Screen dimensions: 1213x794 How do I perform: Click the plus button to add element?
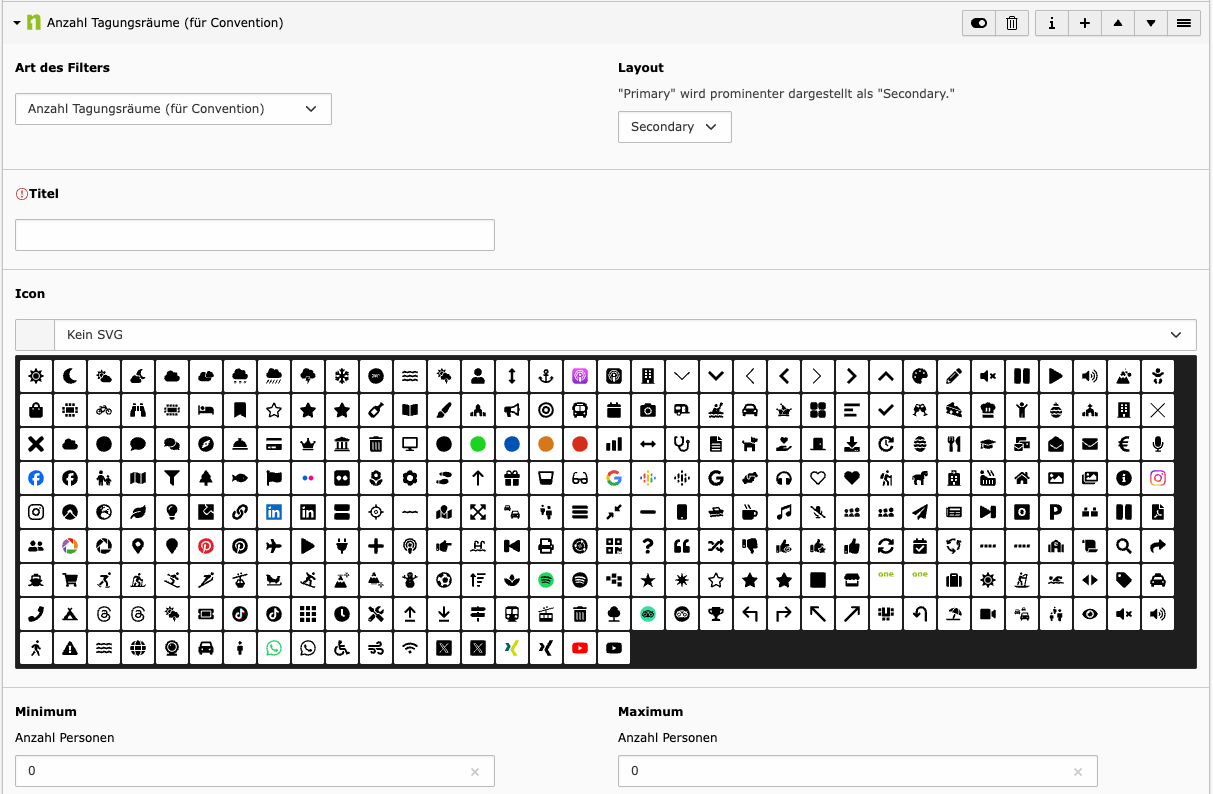pyautogui.click(x=1084, y=23)
